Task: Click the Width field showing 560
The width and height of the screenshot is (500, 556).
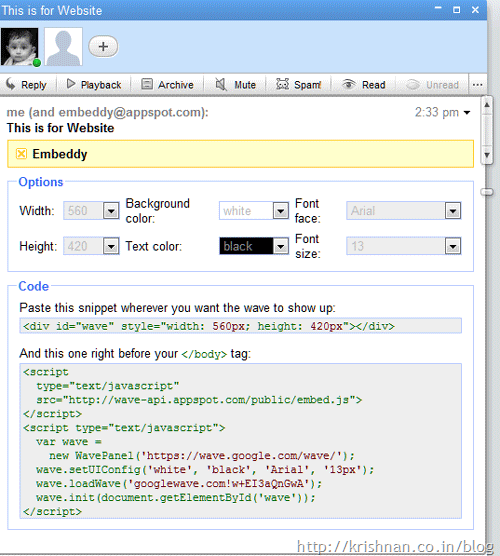Action: (x=83, y=211)
